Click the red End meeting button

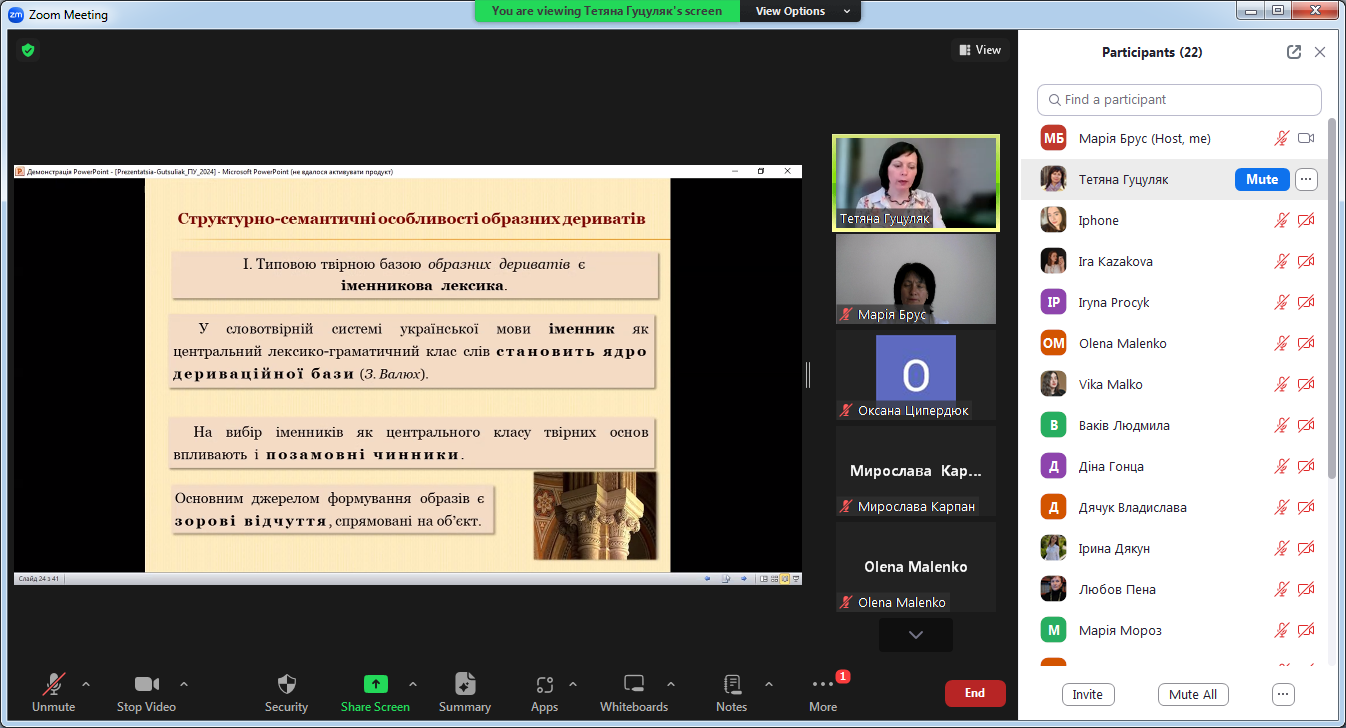point(974,693)
